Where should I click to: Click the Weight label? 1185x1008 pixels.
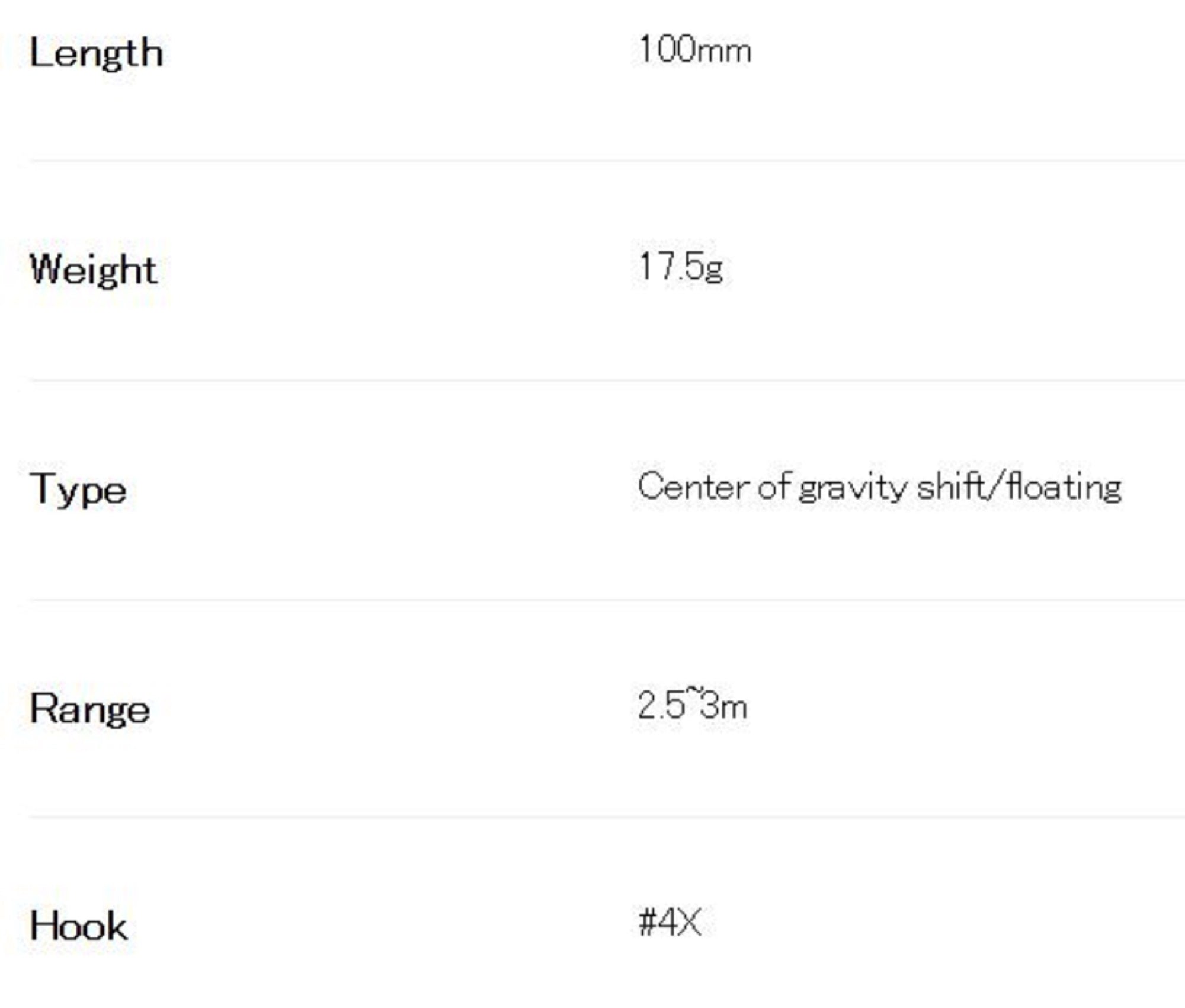[x=94, y=270]
